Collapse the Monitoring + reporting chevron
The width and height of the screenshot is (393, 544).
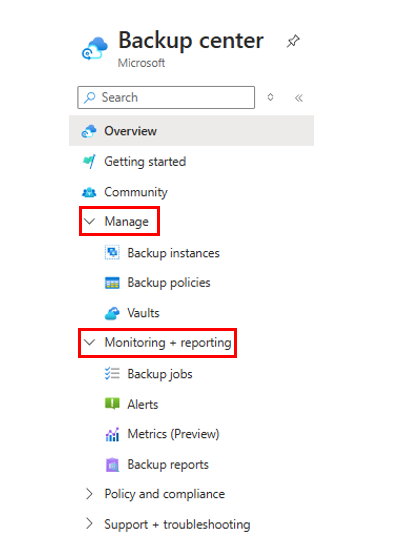(89, 342)
